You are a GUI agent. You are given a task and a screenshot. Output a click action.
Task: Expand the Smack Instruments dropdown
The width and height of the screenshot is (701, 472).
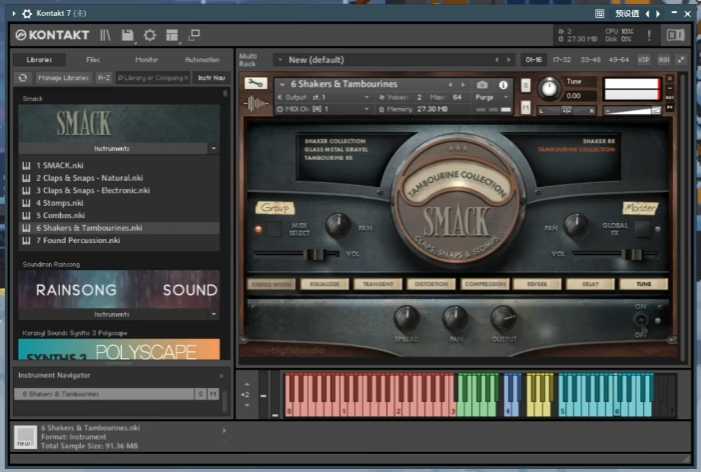[x=213, y=147]
